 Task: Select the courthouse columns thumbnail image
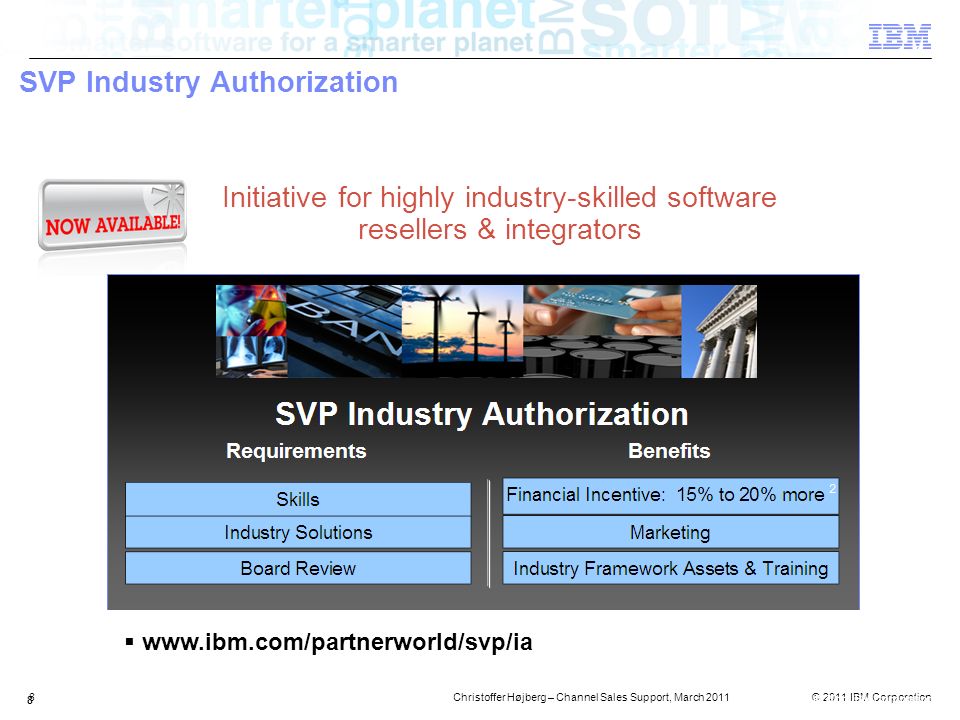click(x=719, y=331)
